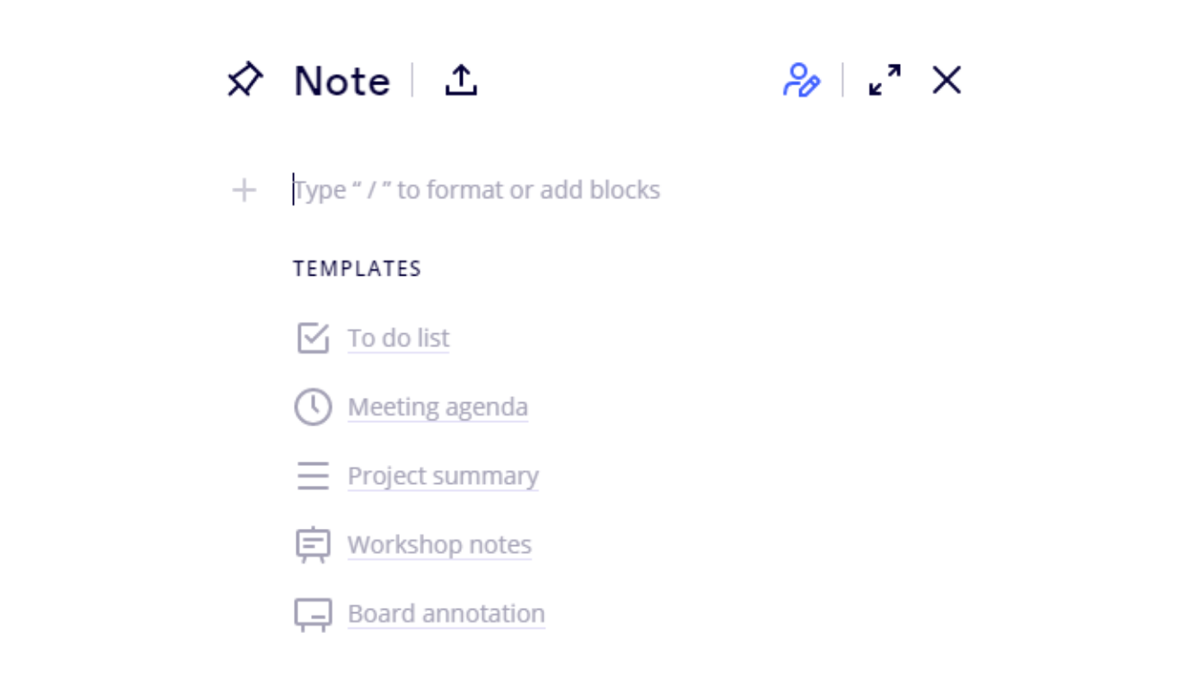The image size is (1200, 697).
Task: Click the To do list checkbox icon
Action: pos(313,338)
